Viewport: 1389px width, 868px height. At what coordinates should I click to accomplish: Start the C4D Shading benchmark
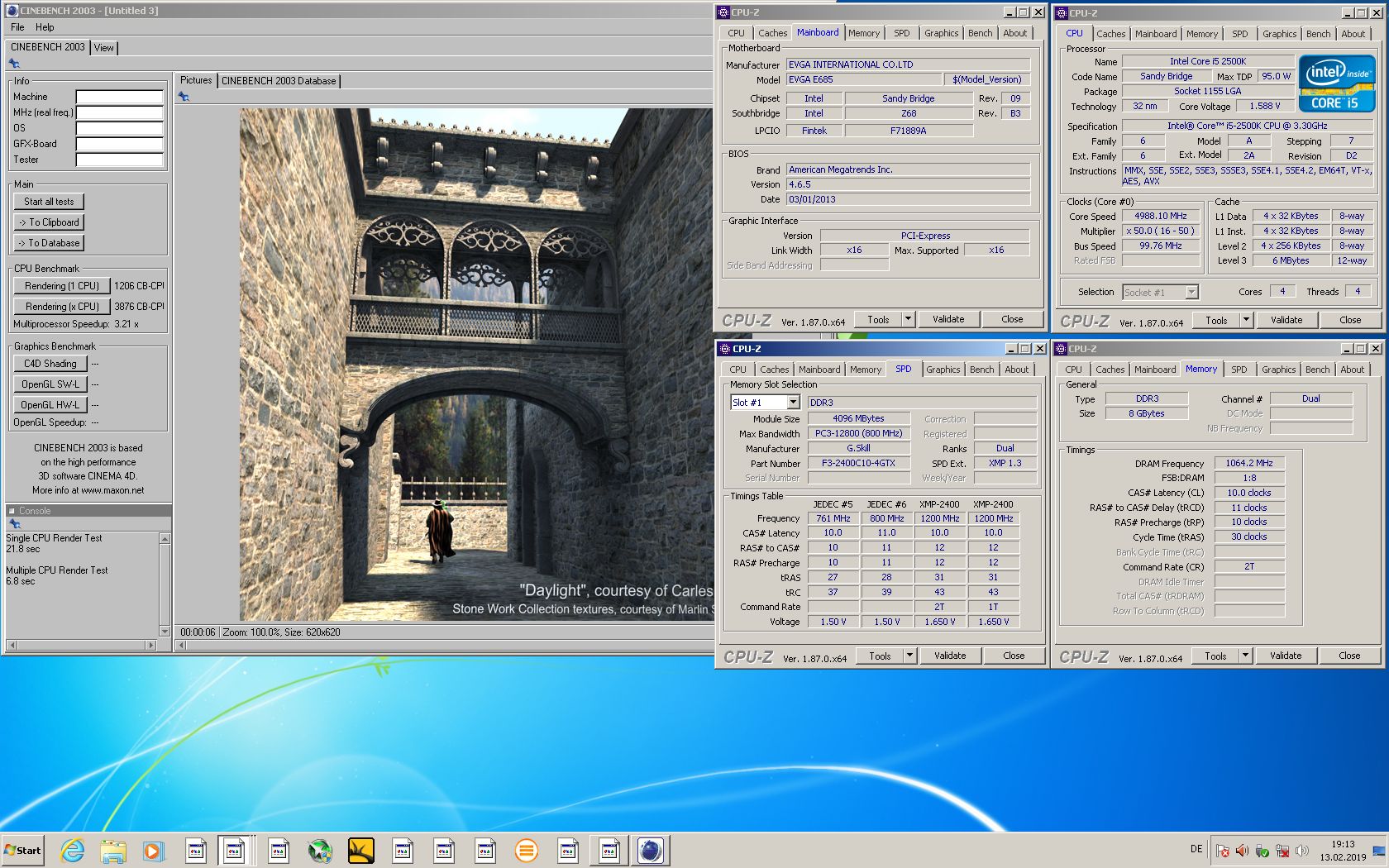[50, 364]
